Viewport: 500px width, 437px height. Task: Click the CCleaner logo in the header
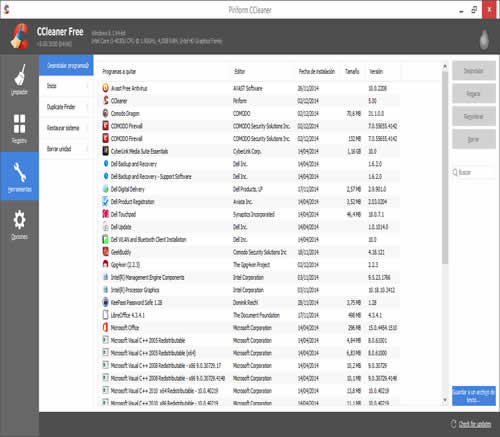[19, 36]
